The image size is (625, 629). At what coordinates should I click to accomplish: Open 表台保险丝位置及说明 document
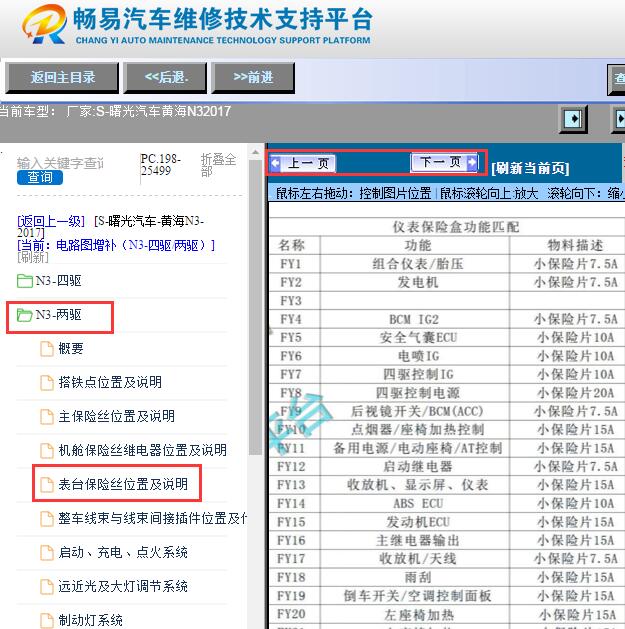tap(123, 484)
